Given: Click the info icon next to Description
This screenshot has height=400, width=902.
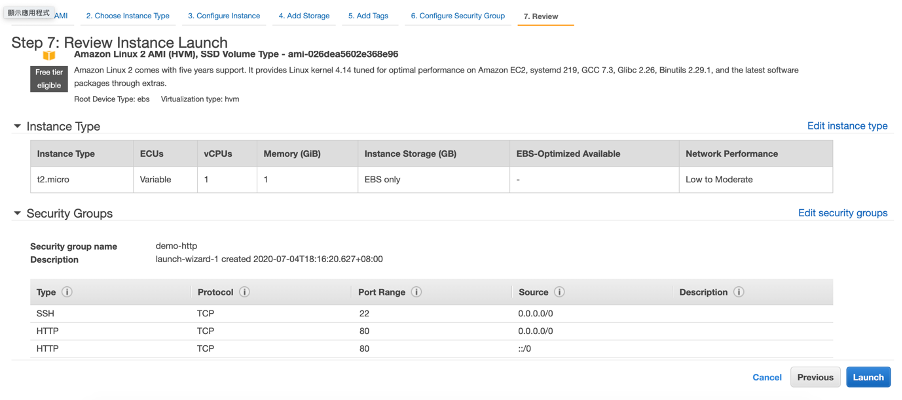Looking at the screenshot, I should pos(738,293).
